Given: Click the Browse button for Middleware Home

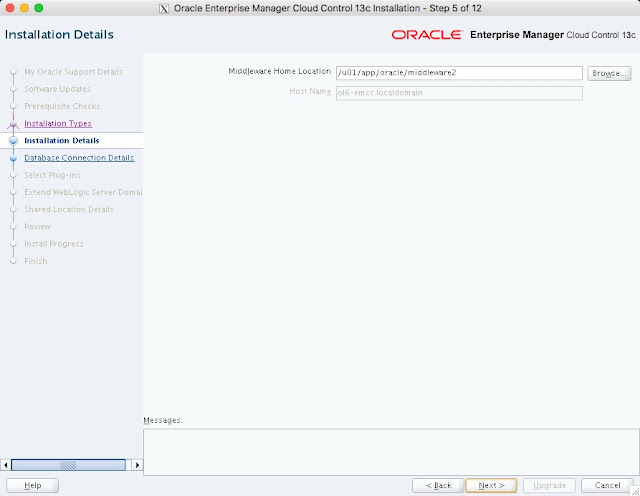Looking at the screenshot, I should point(609,73).
